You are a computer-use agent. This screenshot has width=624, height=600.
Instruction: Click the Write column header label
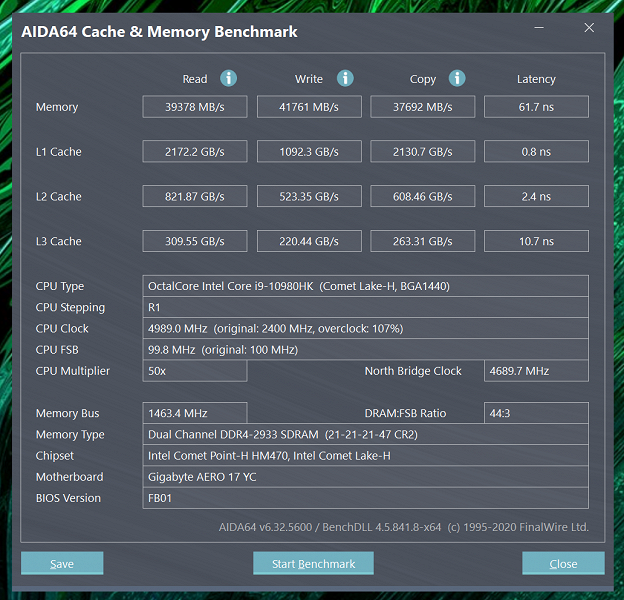(309, 79)
